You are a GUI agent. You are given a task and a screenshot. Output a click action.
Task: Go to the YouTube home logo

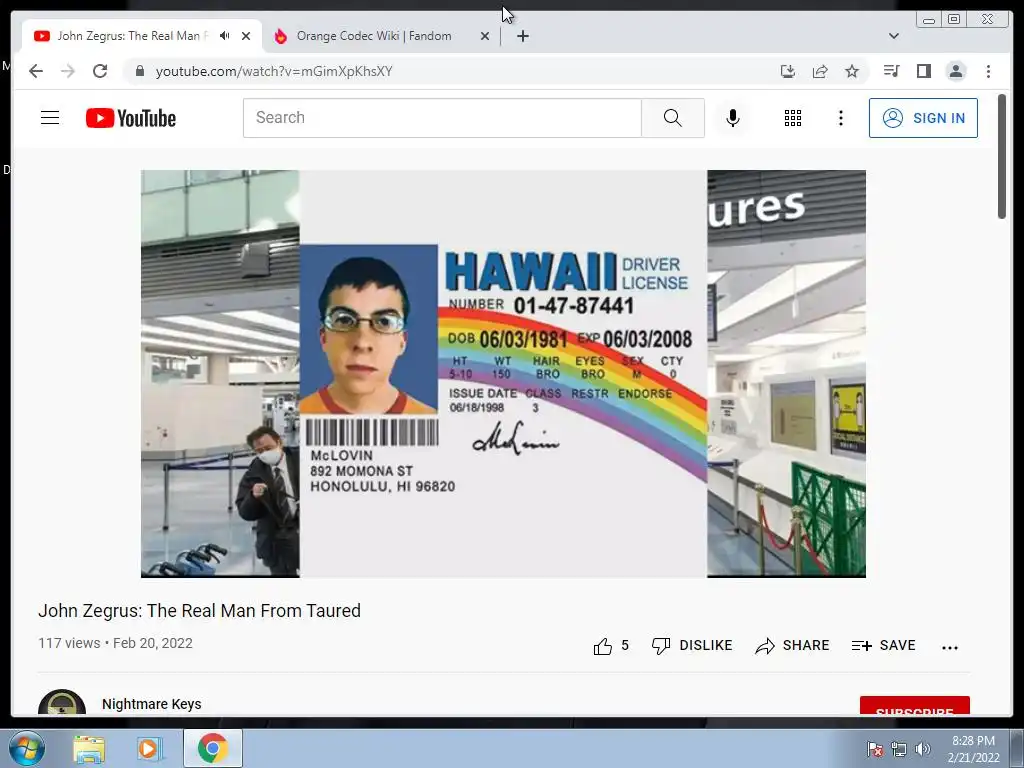coord(131,118)
